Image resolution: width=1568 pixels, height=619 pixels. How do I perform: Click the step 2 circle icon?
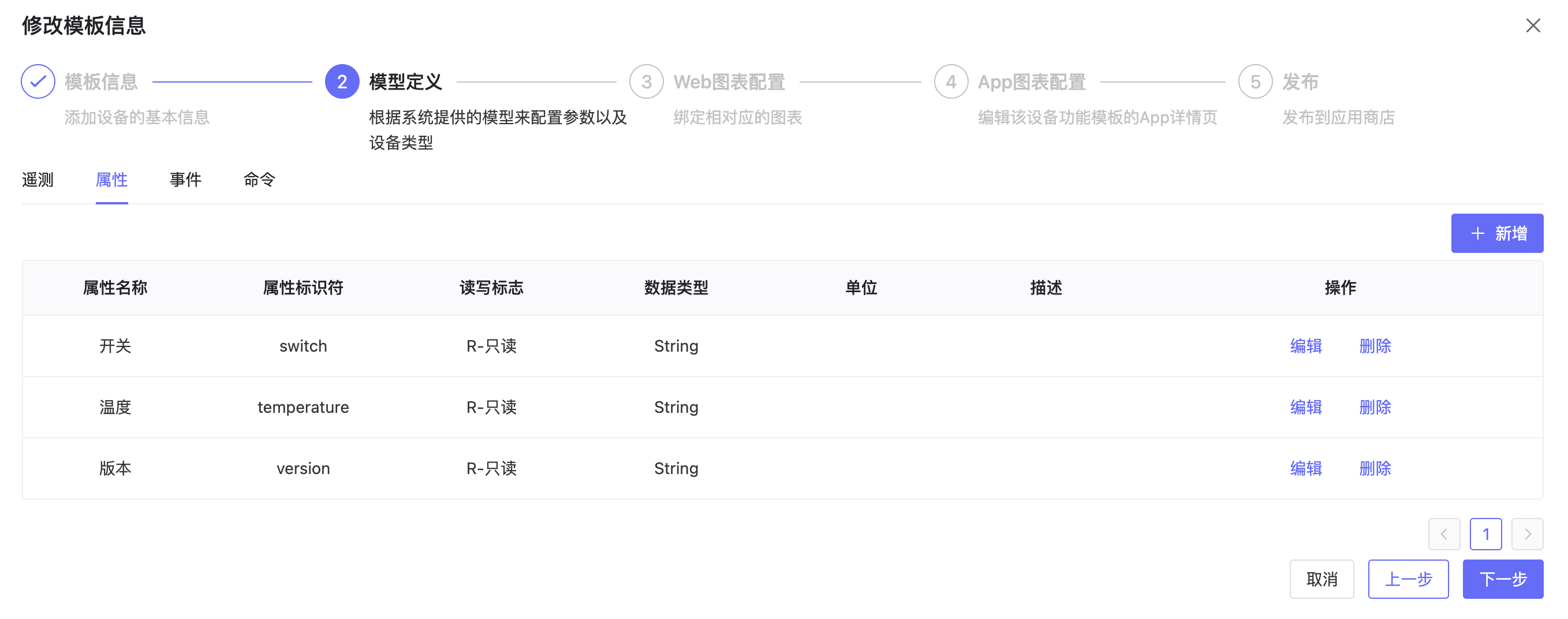342,81
